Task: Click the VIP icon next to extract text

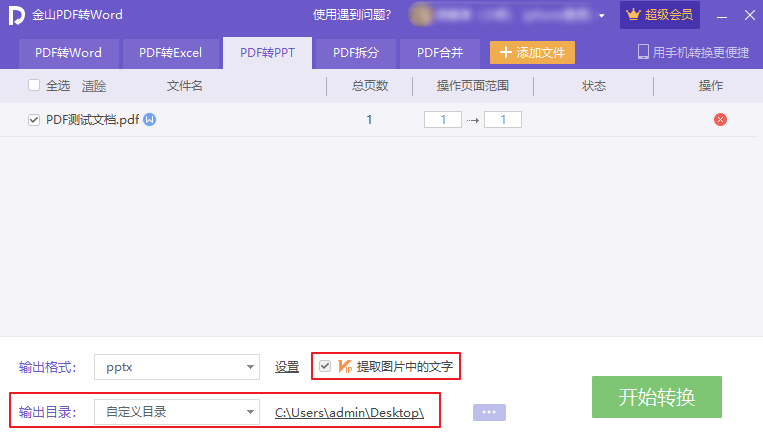Action: (345, 366)
